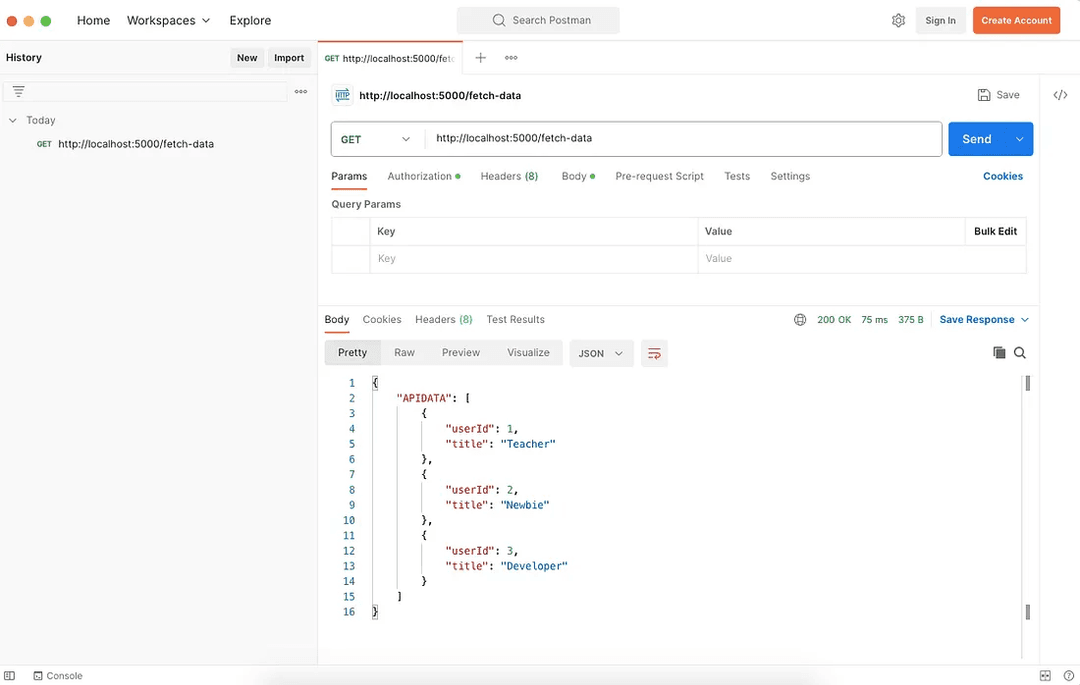Click the New button in History

(x=247, y=58)
